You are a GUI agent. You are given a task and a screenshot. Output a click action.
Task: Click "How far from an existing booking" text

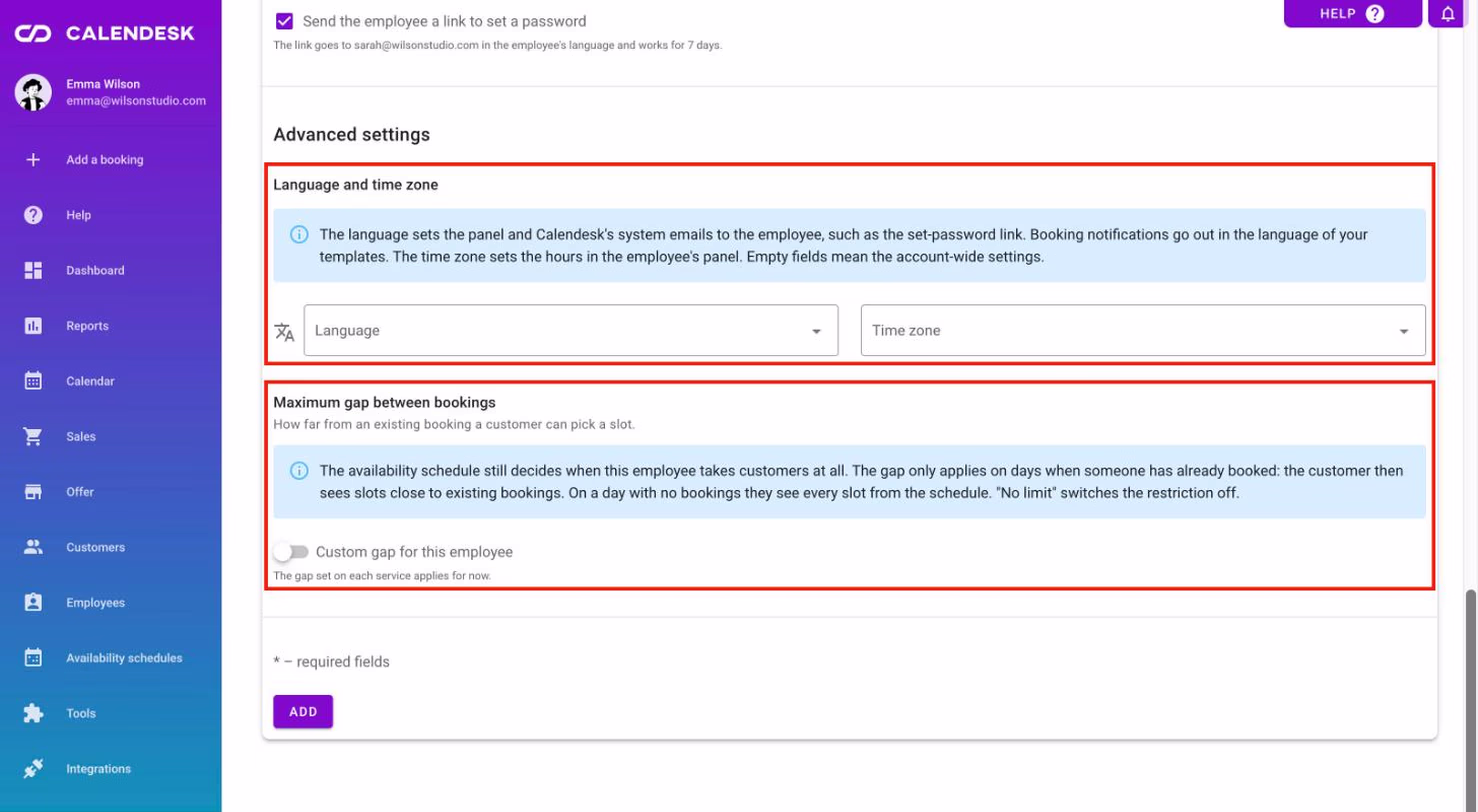point(454,424)
